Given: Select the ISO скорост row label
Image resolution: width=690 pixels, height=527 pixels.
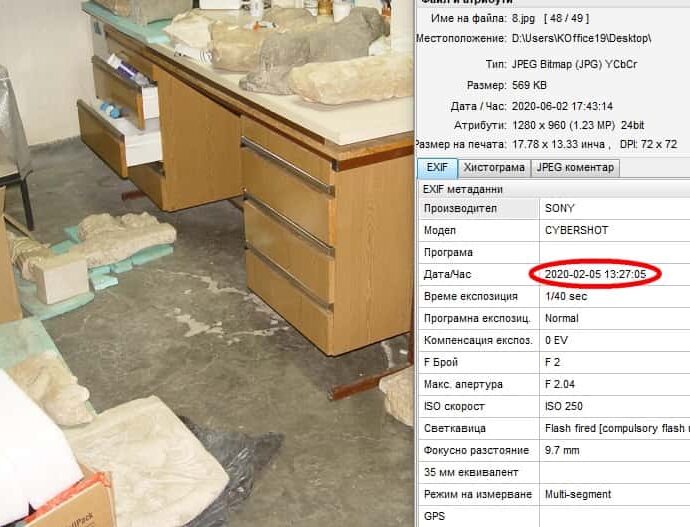Looking at the screenshot, I should [454, 406].
